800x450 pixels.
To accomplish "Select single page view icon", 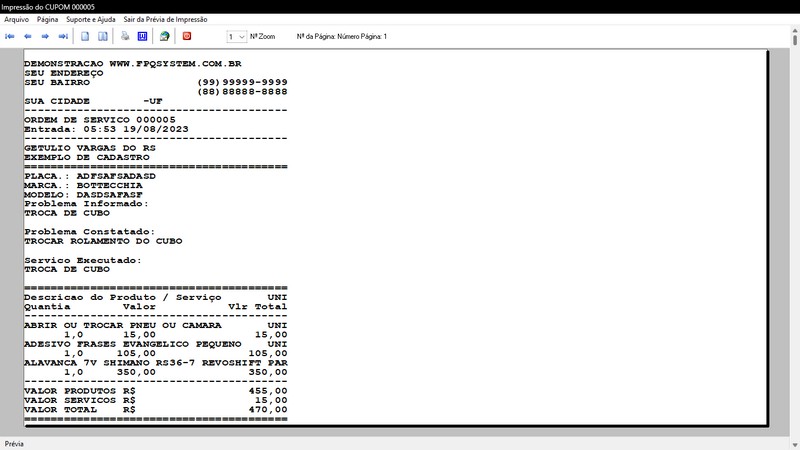I will click(x=86, y=36).
